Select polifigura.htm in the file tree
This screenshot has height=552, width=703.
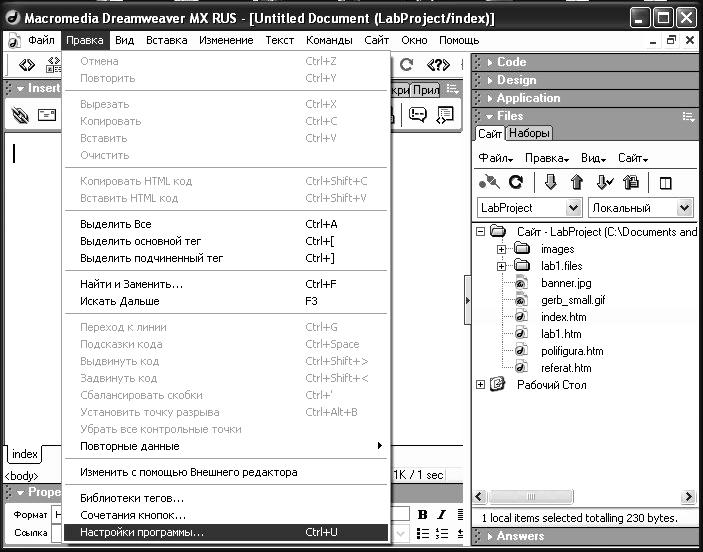pyautogui.click(x=572, y=351)
